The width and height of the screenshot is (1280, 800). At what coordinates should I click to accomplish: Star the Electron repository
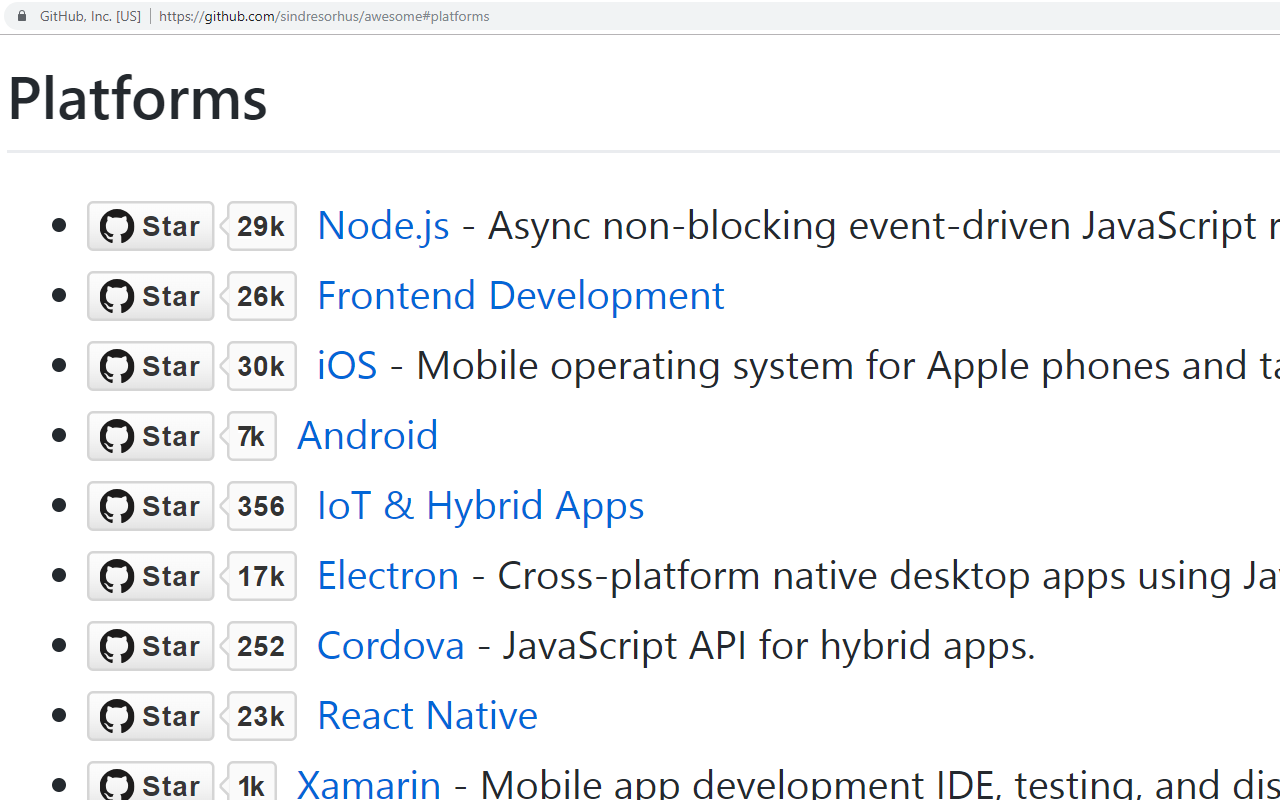[x=151, y=576]
